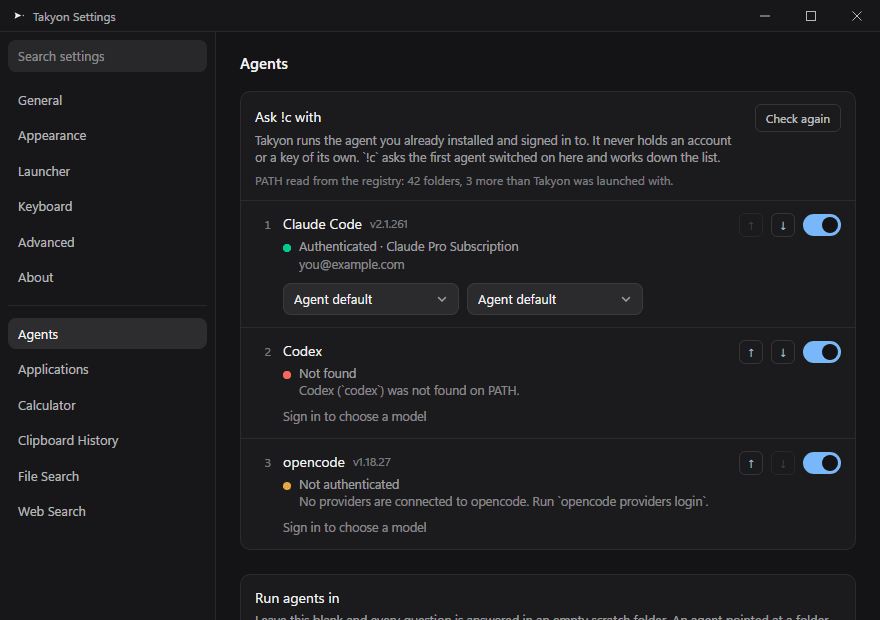Close the Takyon Settings window
The width and height of the screenshot is (880, 620).
[857, 16]
